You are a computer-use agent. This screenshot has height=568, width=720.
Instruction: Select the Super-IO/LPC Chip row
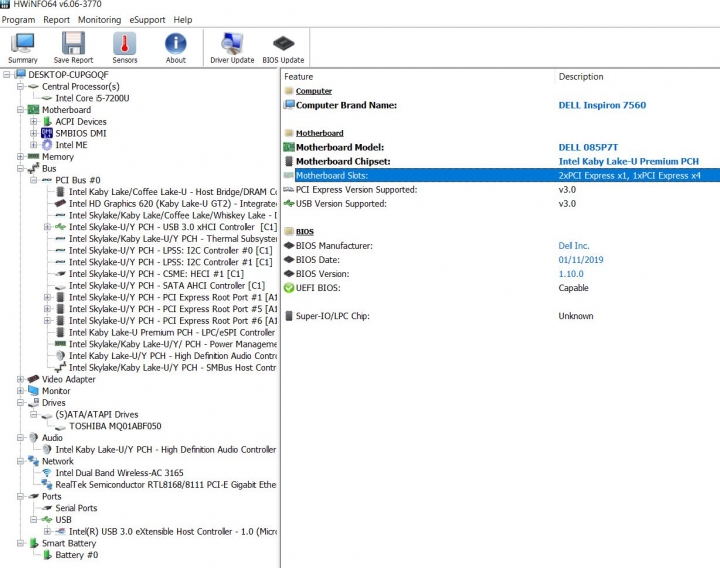pyautogui.click(x=501, y=316)
